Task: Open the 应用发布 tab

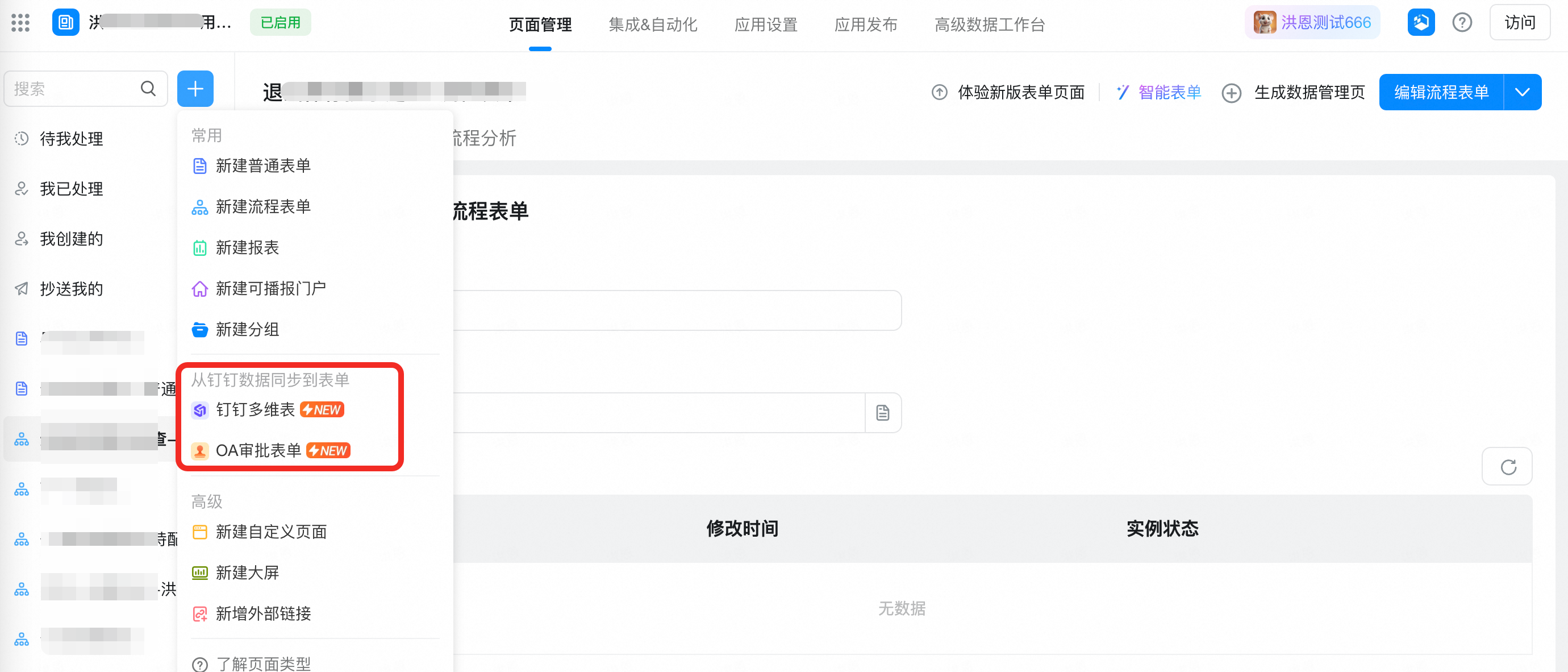Action: coord(866,24)
